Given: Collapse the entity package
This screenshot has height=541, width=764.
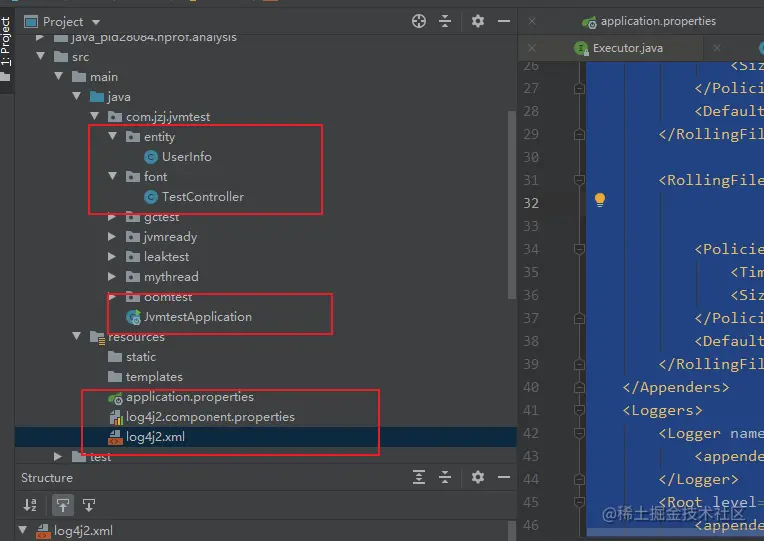Looking at the screenshot, I should tap(113, 136).
